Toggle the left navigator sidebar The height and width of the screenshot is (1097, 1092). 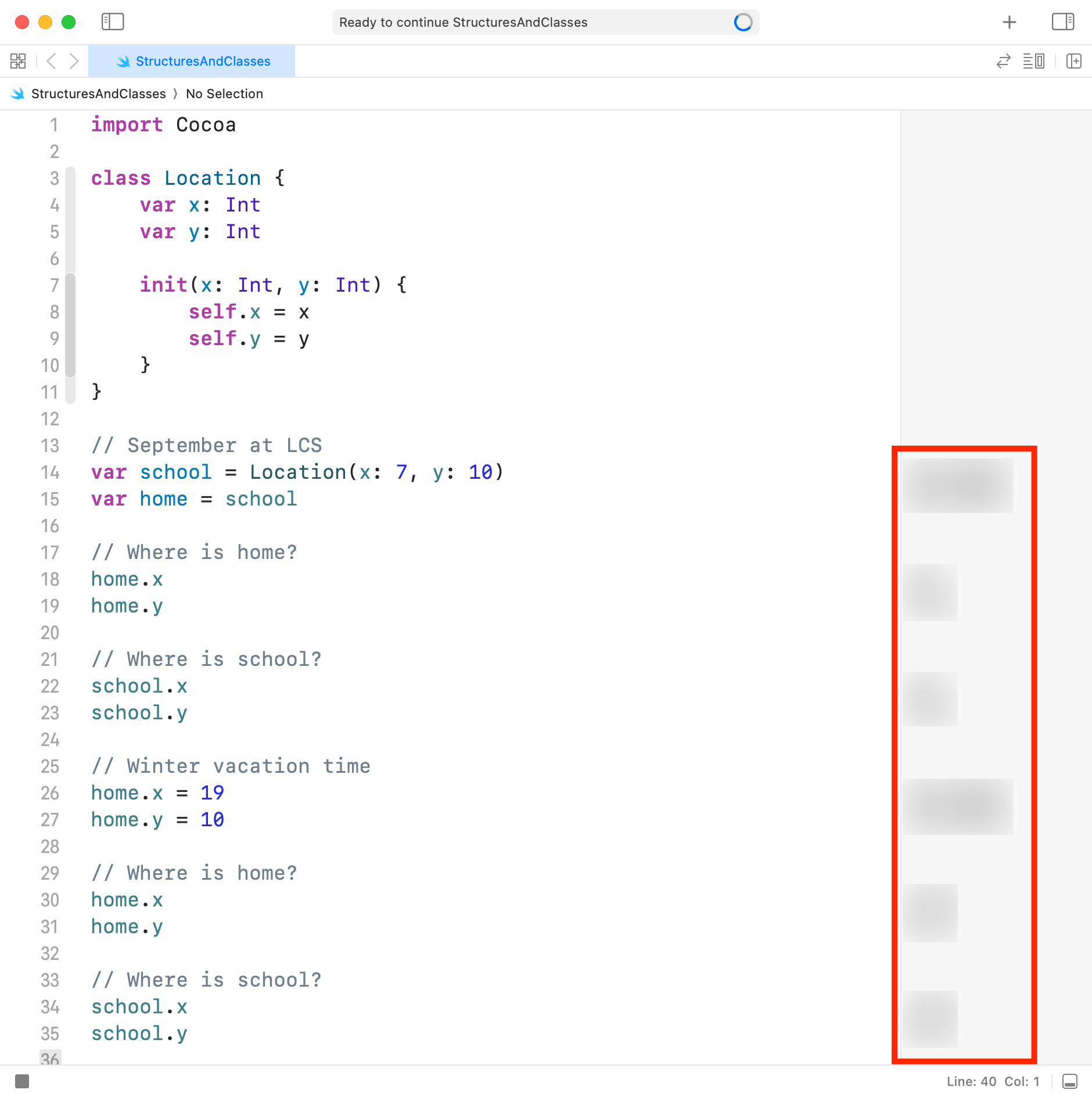point(113,21)
